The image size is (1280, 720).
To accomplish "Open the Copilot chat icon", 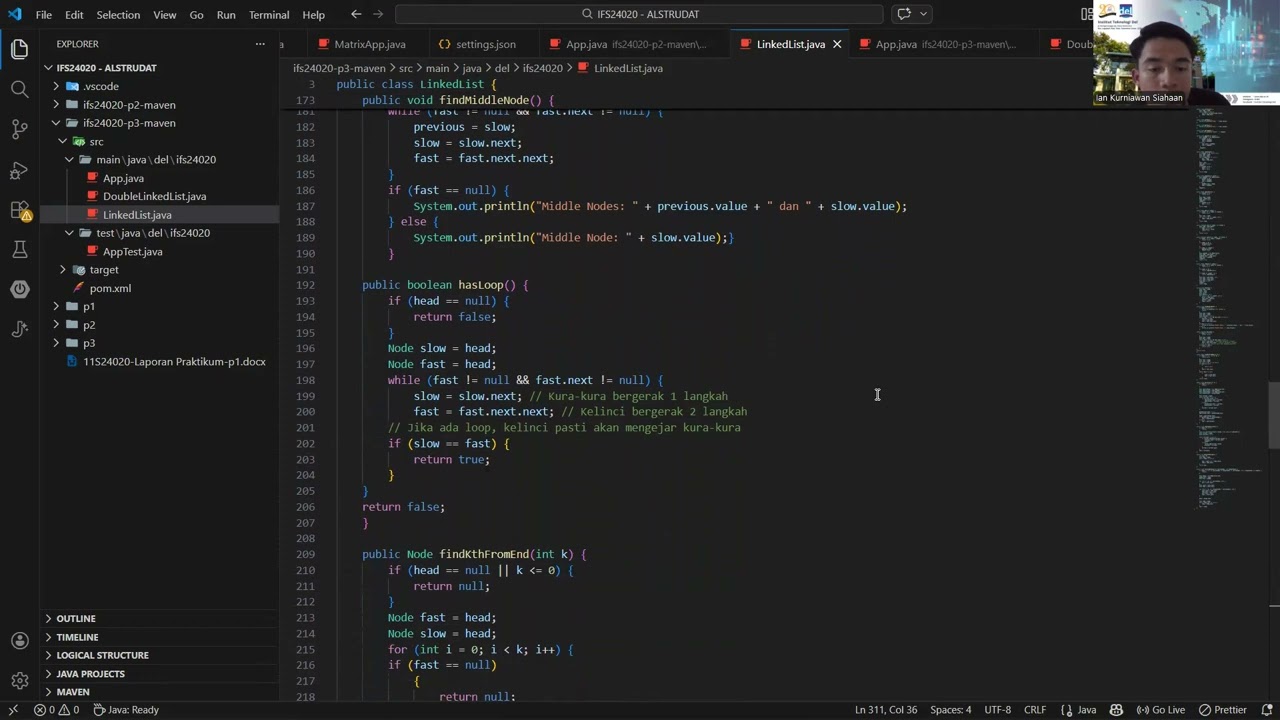I will click(x=904, y=14).
